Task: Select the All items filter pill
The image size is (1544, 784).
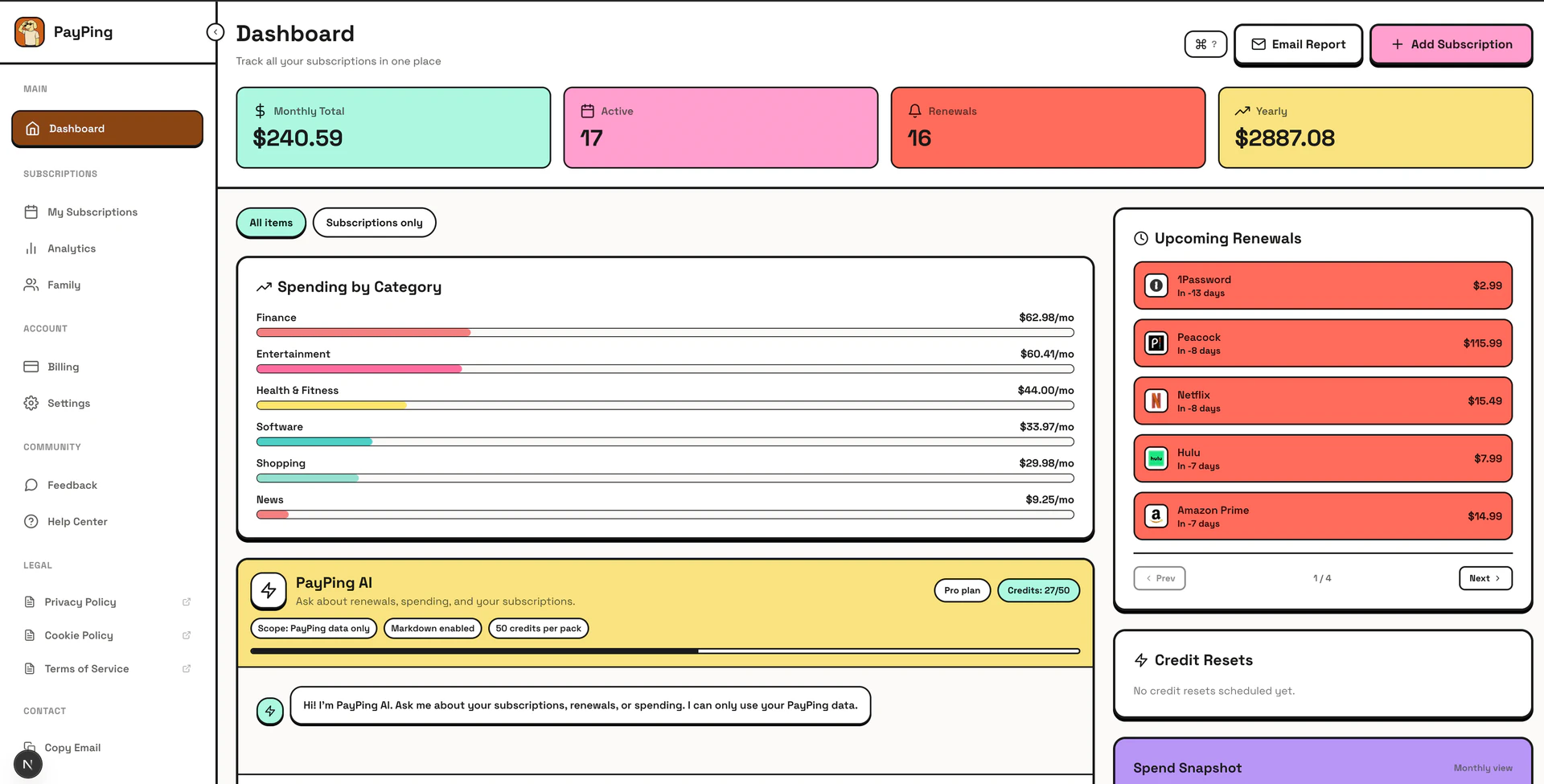Action: coord(270,223)
